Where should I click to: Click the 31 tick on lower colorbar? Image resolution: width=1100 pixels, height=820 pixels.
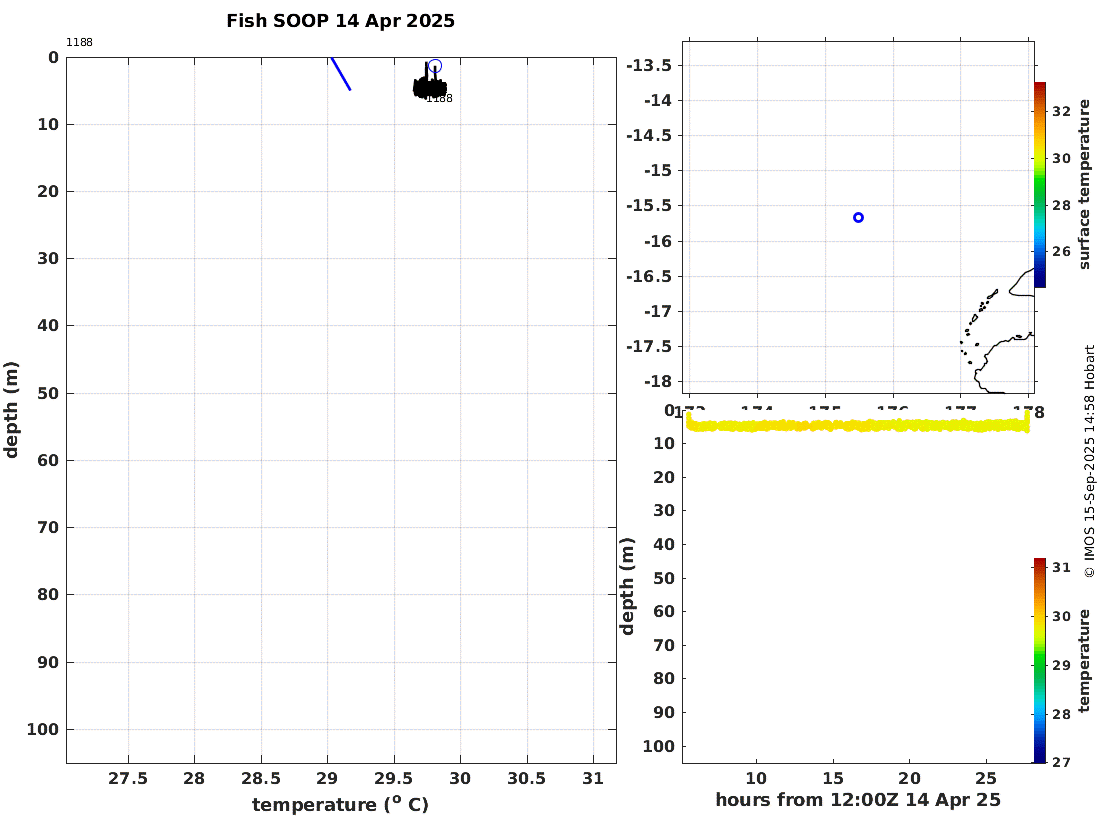1061,567
